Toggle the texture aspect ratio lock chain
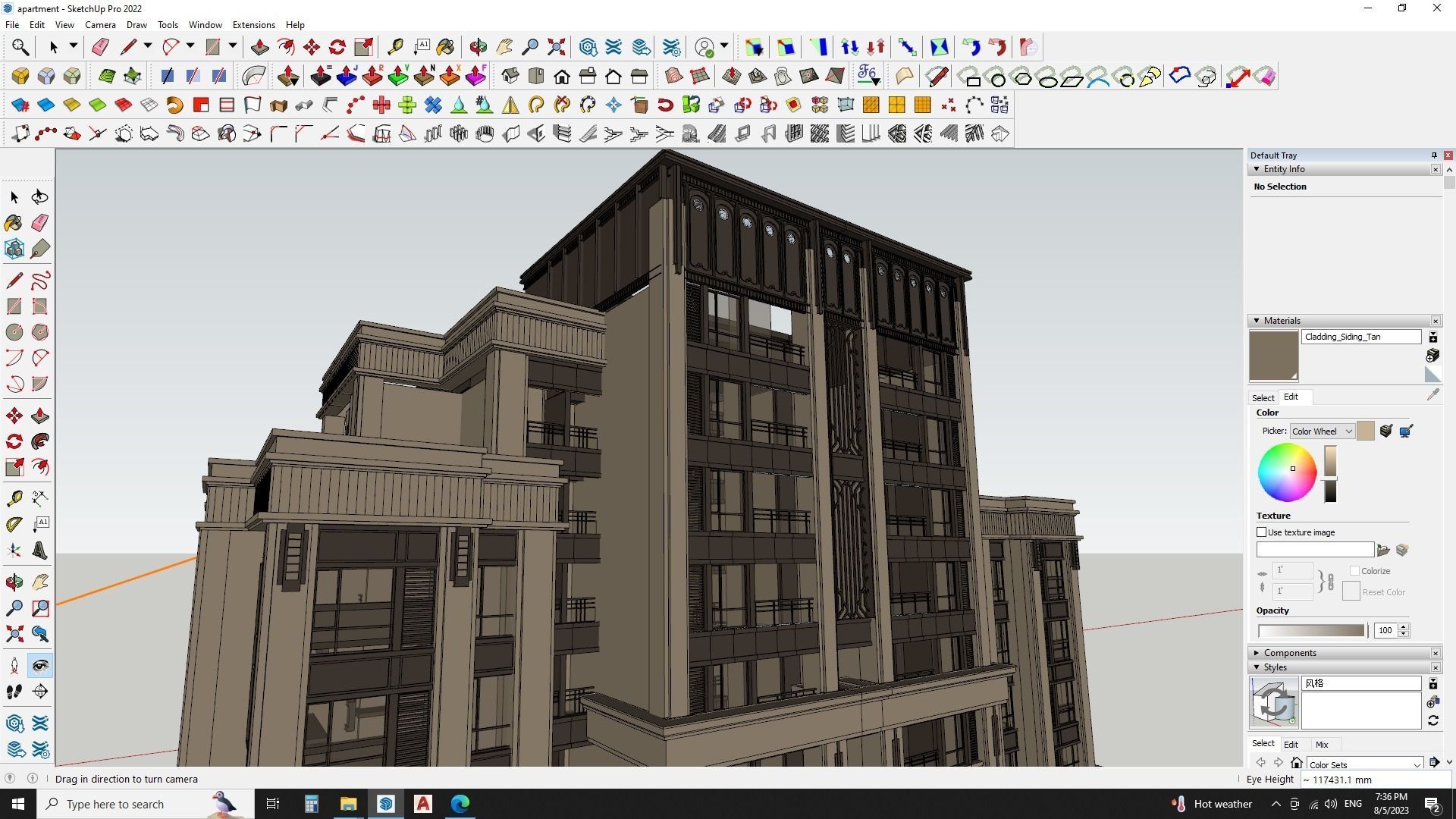Screen dimensions: 1456x819 tap(1330, 582)
